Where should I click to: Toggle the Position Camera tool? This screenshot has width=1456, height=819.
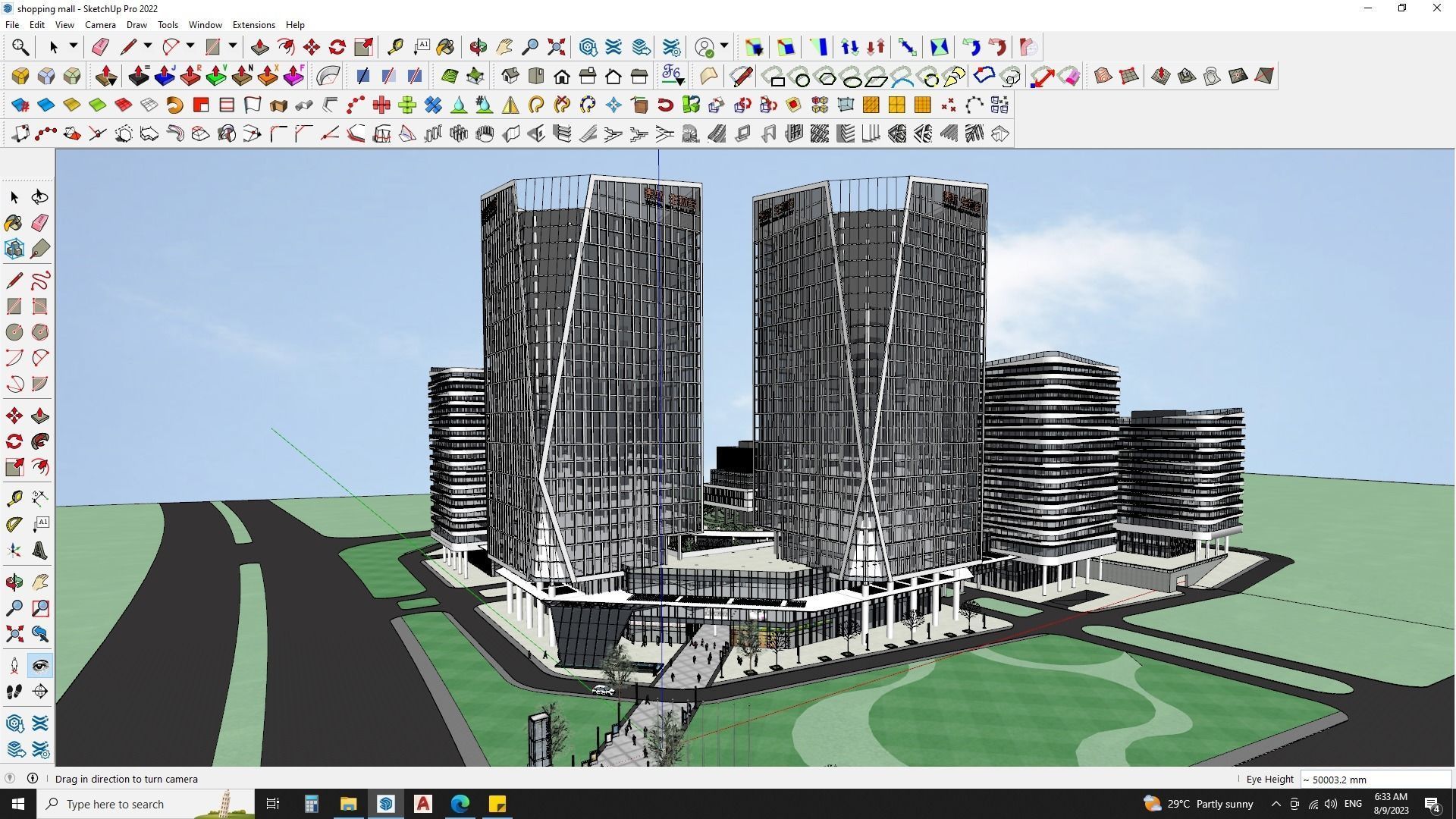pyautogui.click(x=14, y=666)
